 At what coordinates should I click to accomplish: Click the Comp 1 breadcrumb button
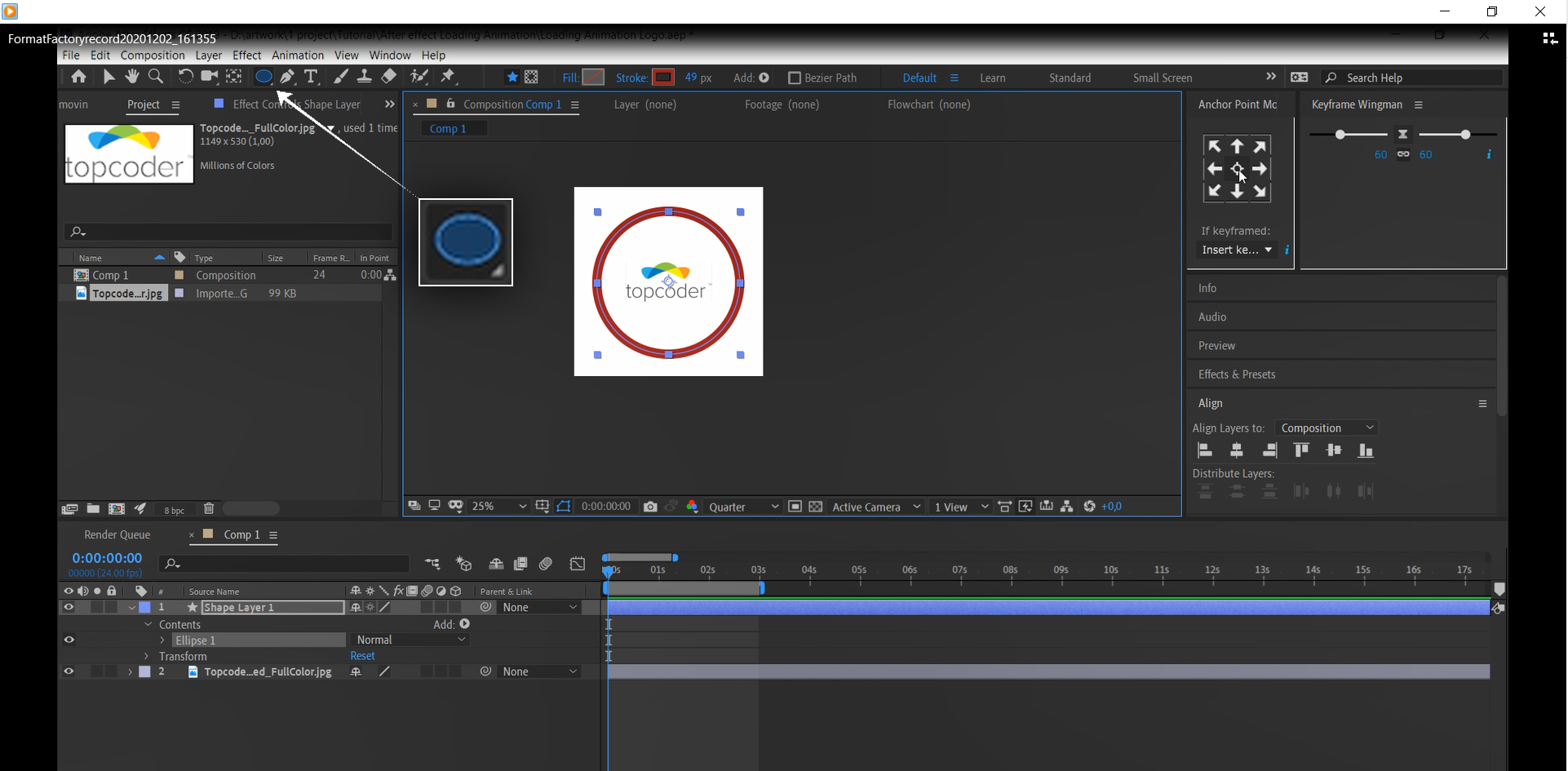(454, 128)
